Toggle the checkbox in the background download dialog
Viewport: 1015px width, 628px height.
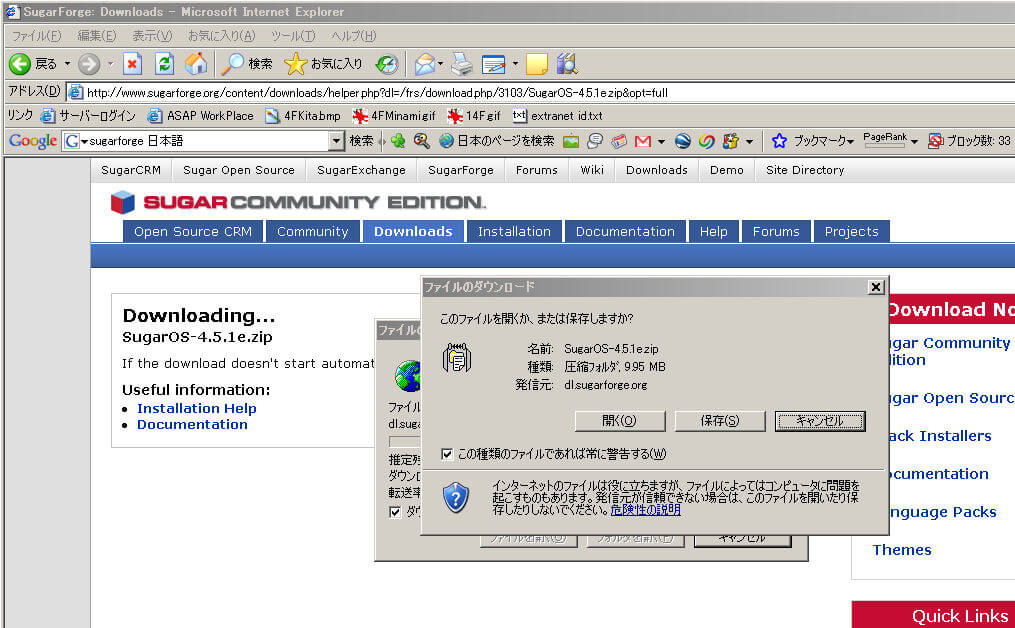395,512
